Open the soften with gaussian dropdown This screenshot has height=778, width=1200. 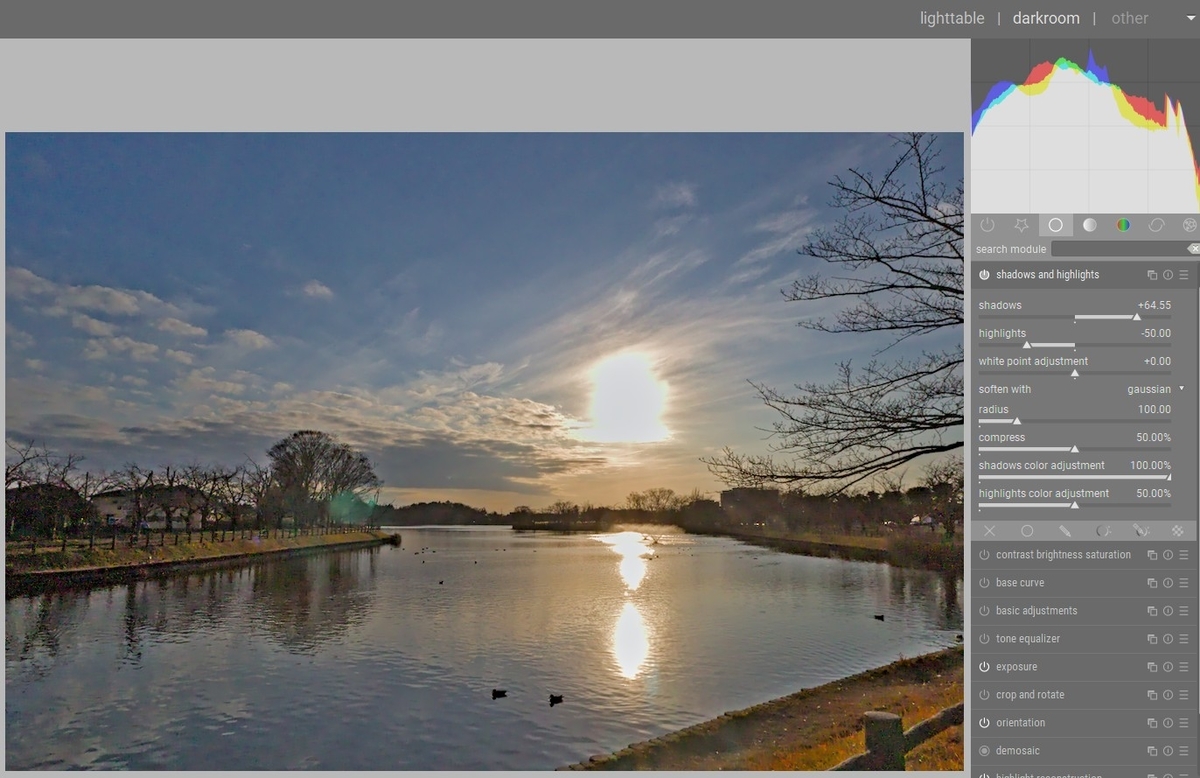point(1081,389)
